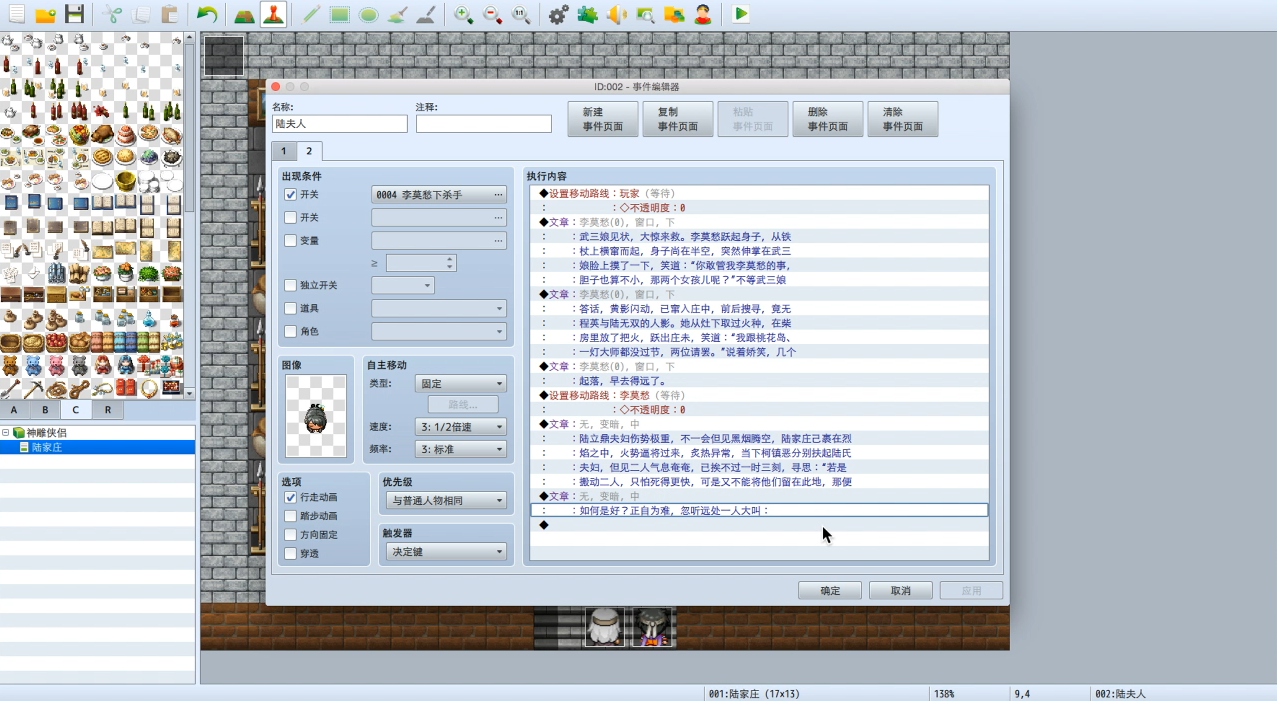The width and height of the screenshot is (1277, 701).
Task: Open the Plugin Manager puzzle icon
Action: 588,14
